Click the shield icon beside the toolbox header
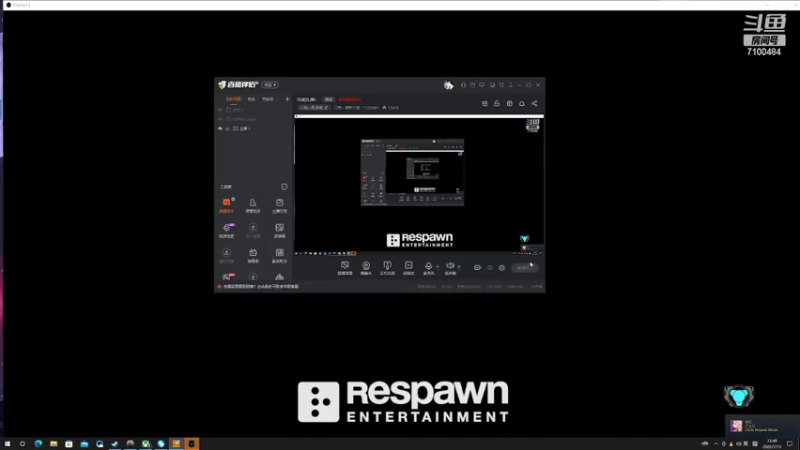 [284, 187]
